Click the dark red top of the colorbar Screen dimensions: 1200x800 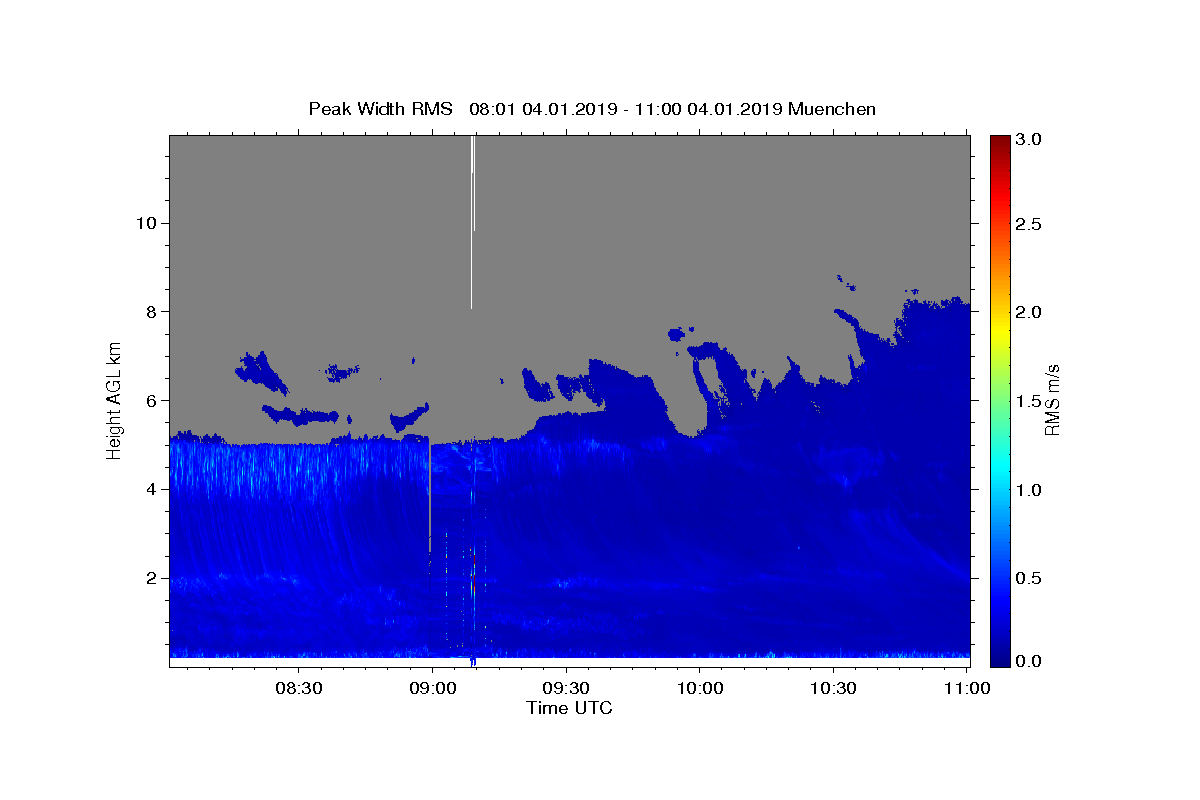tap(999, 145)
